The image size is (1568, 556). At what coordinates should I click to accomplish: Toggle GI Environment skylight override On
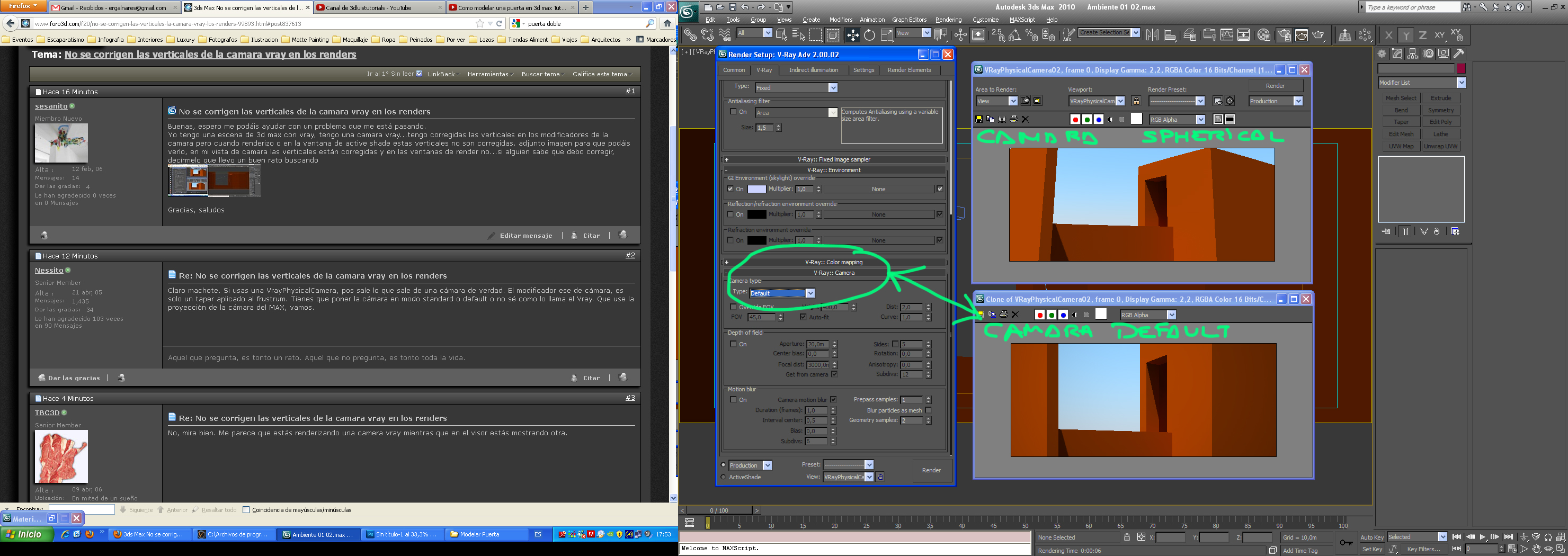[730, 189]
